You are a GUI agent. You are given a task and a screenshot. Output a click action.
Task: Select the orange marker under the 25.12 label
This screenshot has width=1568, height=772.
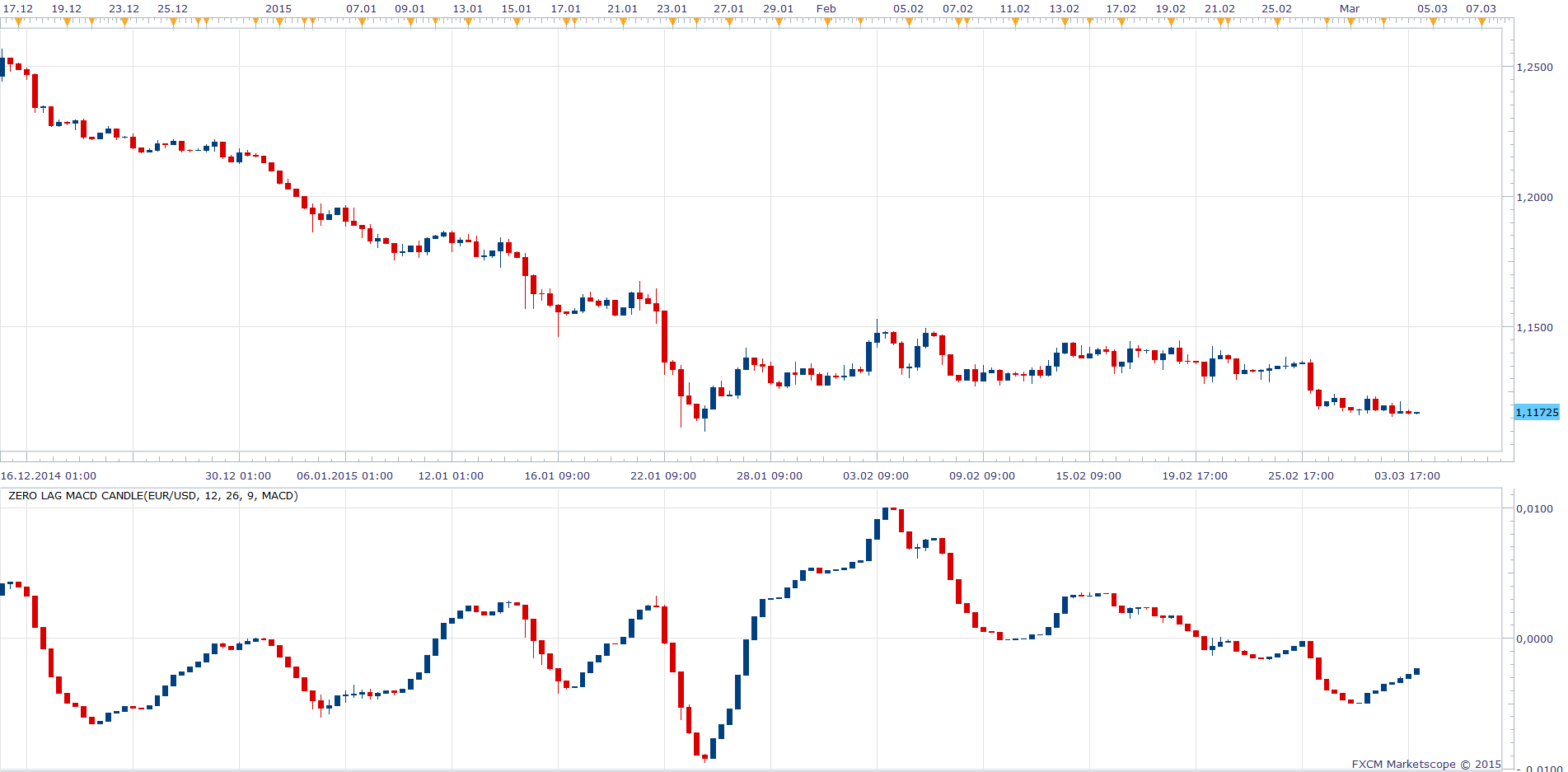click(173, 23)
